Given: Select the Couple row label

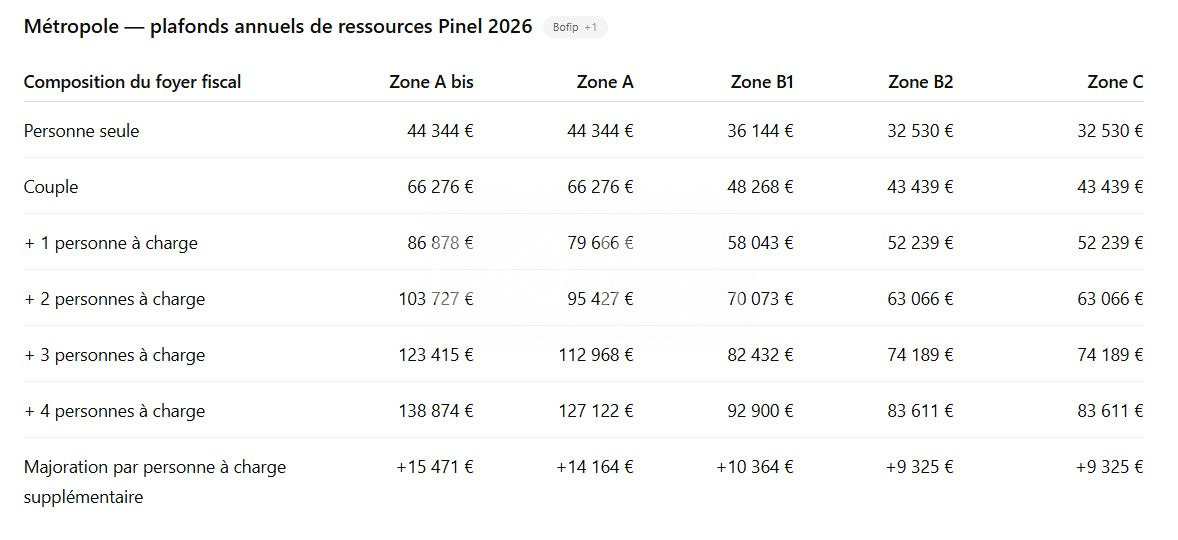Looking at the screenshot, I should [x=51, y=187].
